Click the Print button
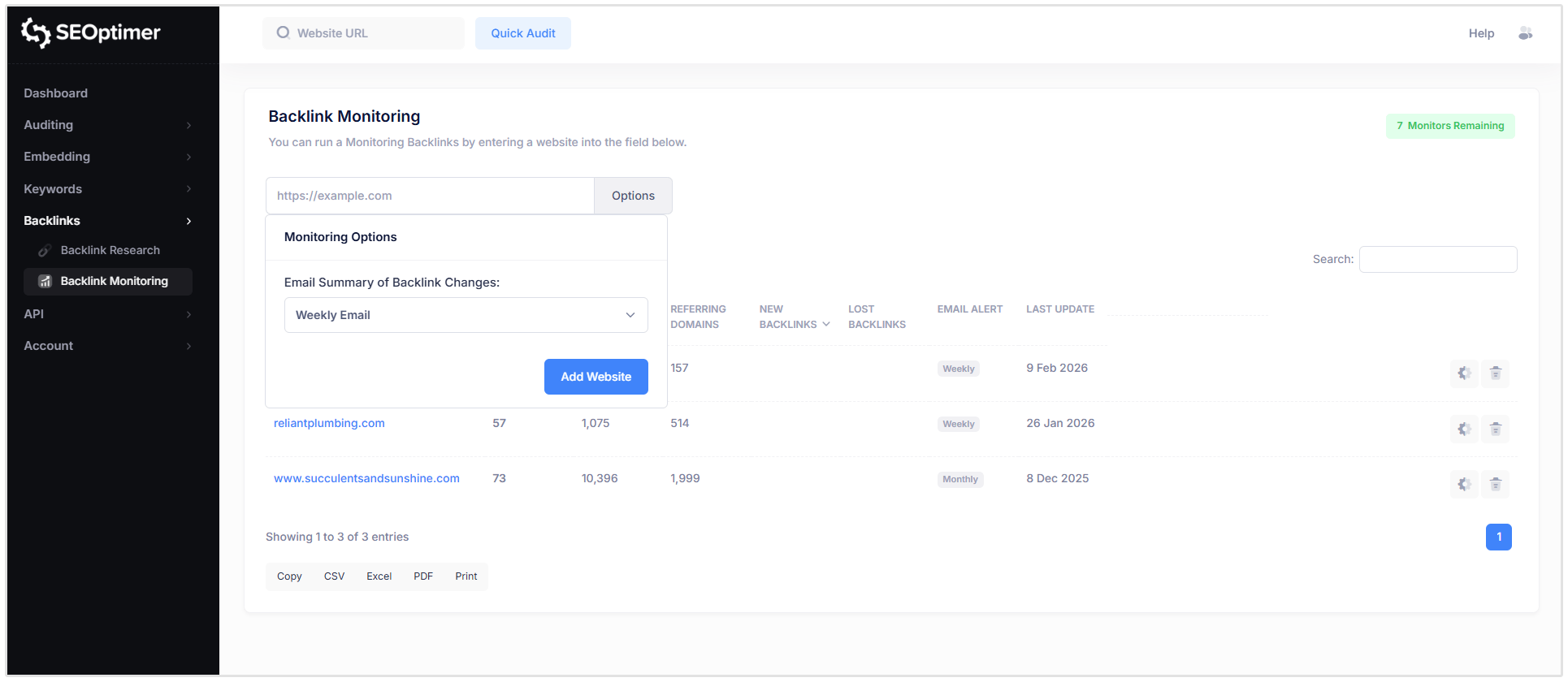 coord(466,576)
